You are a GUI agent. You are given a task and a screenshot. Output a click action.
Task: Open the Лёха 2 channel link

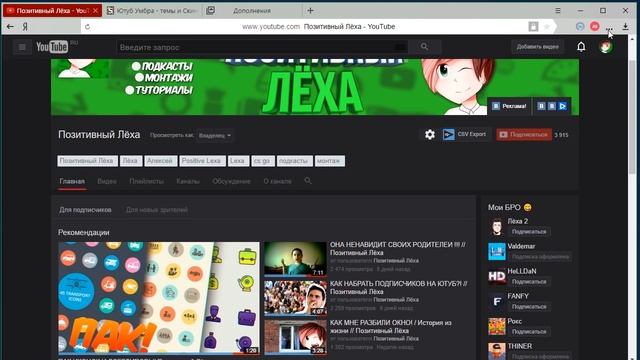518,221
